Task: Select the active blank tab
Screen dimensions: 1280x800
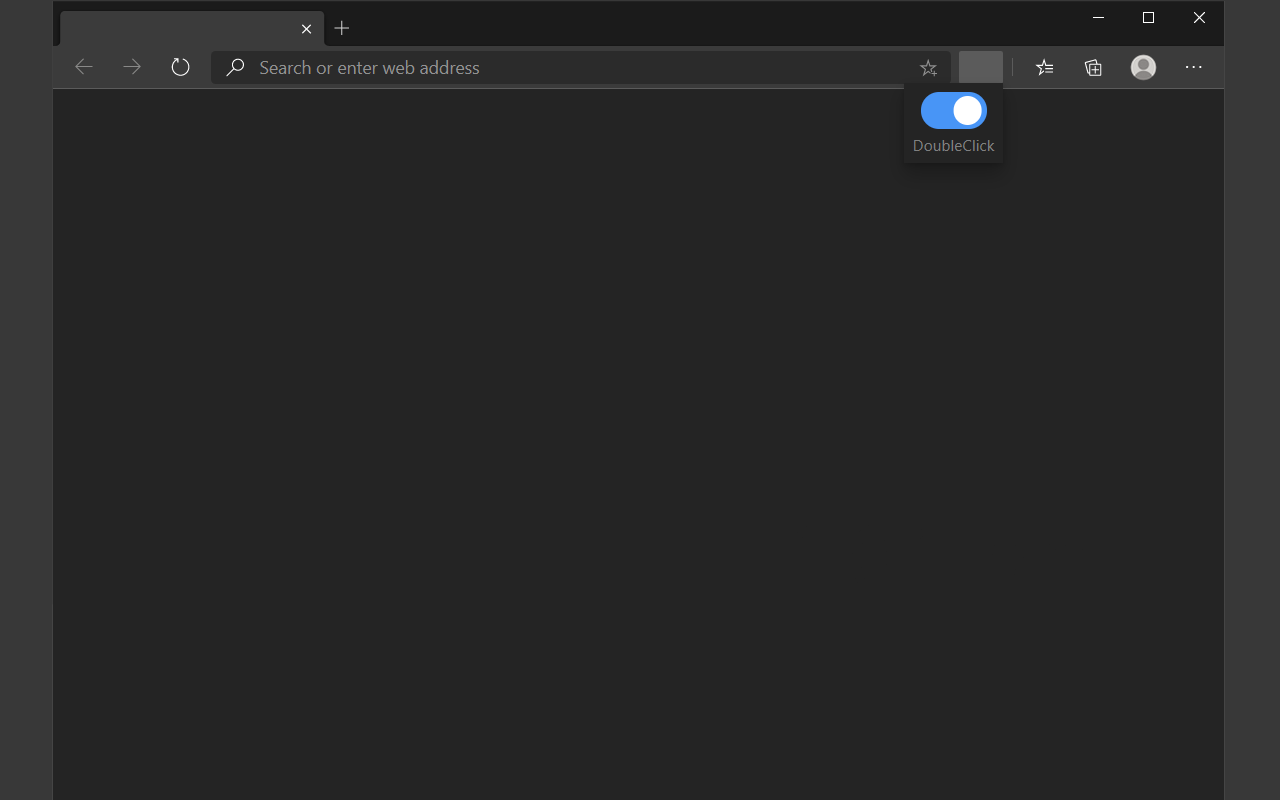Action: (192, 29)
